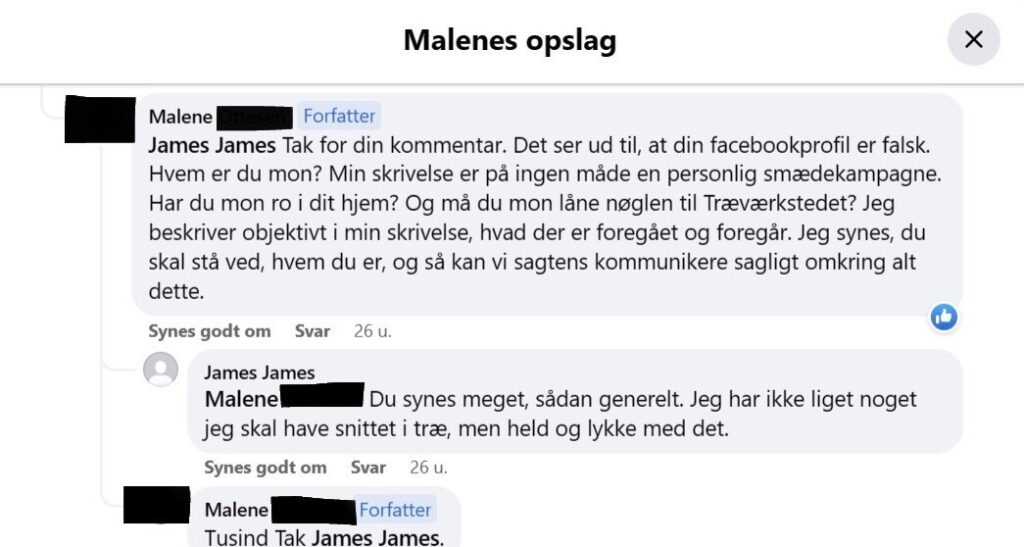Like James James's reply via Synes godt om

click(264, 468)
